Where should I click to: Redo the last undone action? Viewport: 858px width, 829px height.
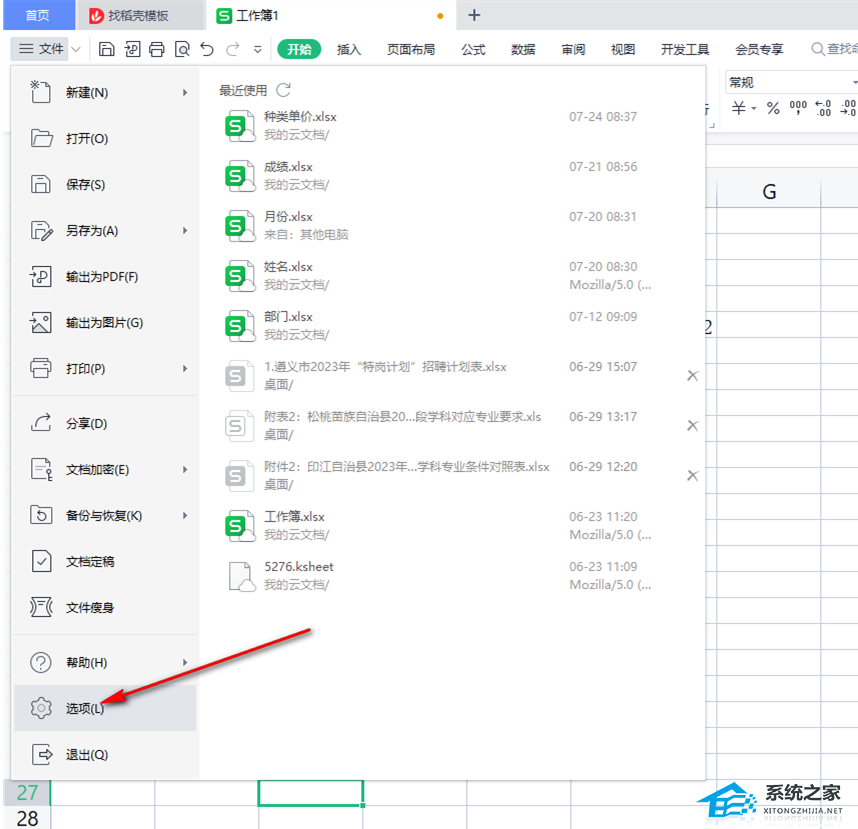tap(233, 49)
